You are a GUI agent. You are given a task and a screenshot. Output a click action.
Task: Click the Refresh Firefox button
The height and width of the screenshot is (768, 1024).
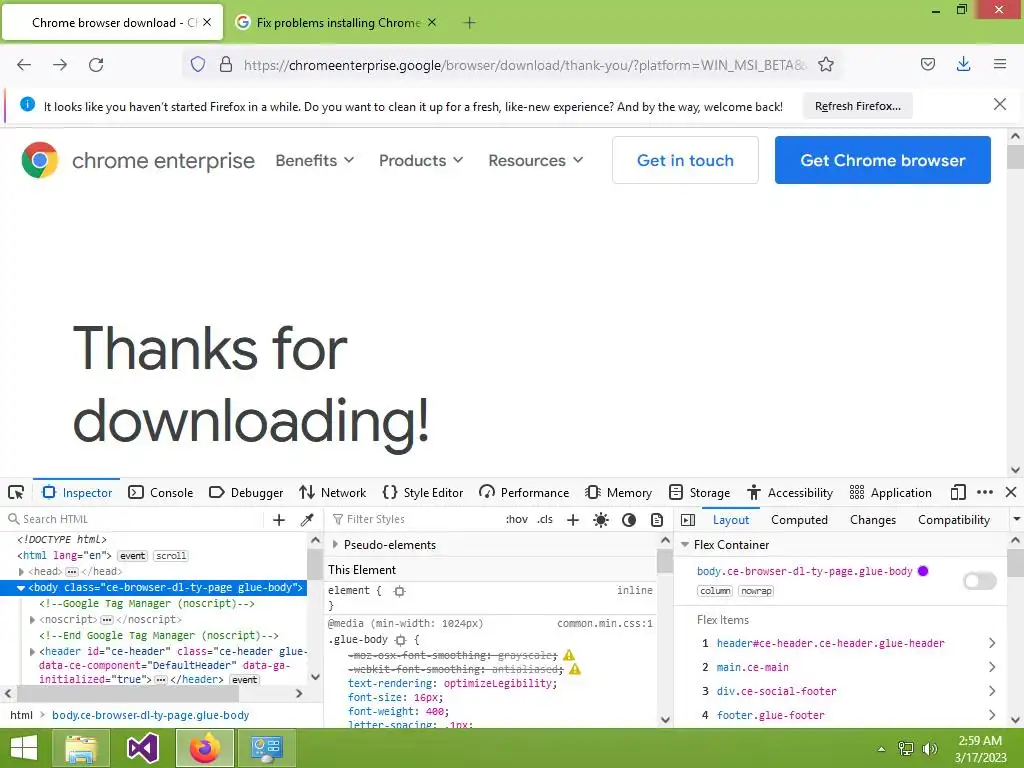(857, 106)
